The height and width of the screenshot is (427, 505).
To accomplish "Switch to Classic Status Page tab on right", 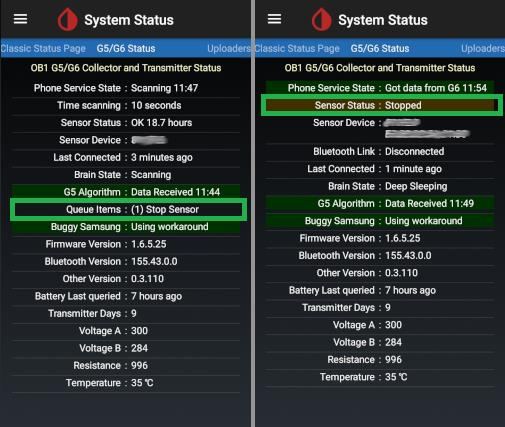I will [297, 48].
